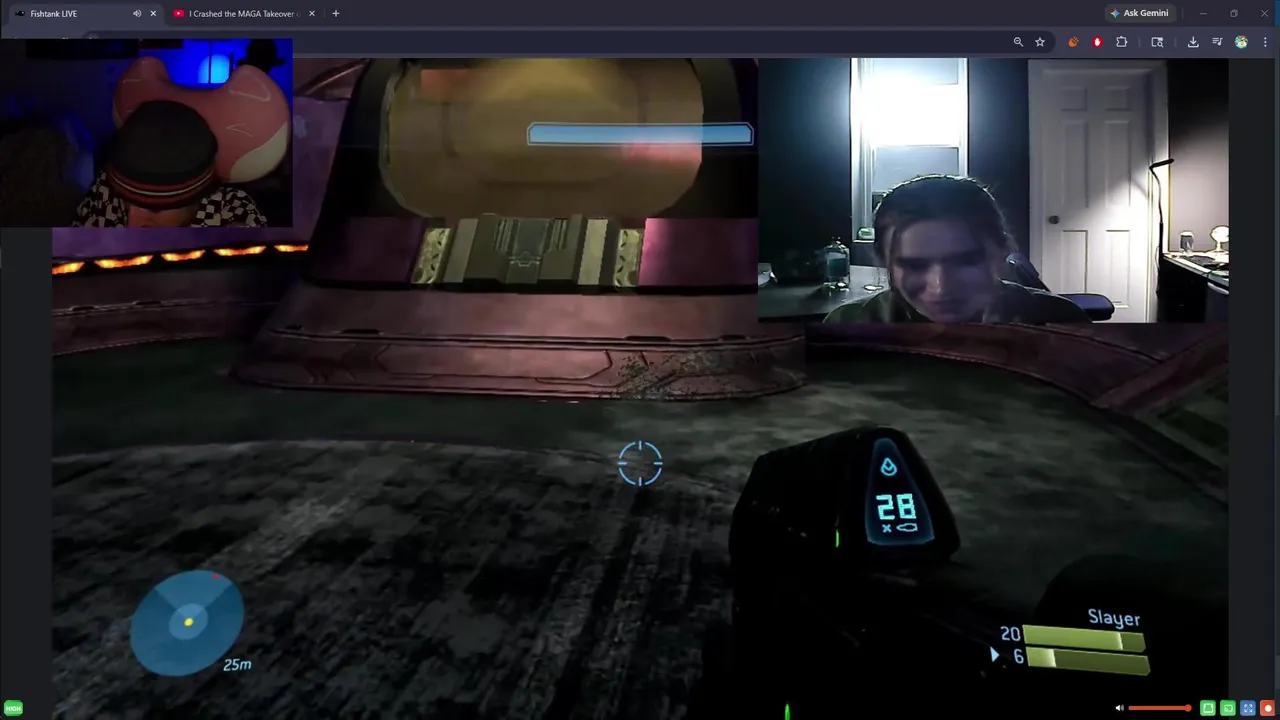1280x720 pixels.
Task: Open the Extensions puzzle-piece menu
Action: [x=1121, y=42]
